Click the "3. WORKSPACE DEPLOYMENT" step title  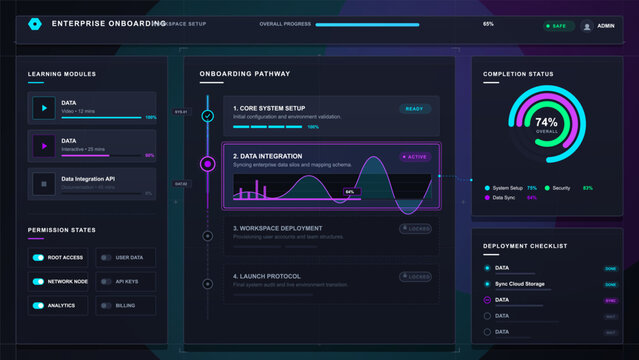pos(278,229)
